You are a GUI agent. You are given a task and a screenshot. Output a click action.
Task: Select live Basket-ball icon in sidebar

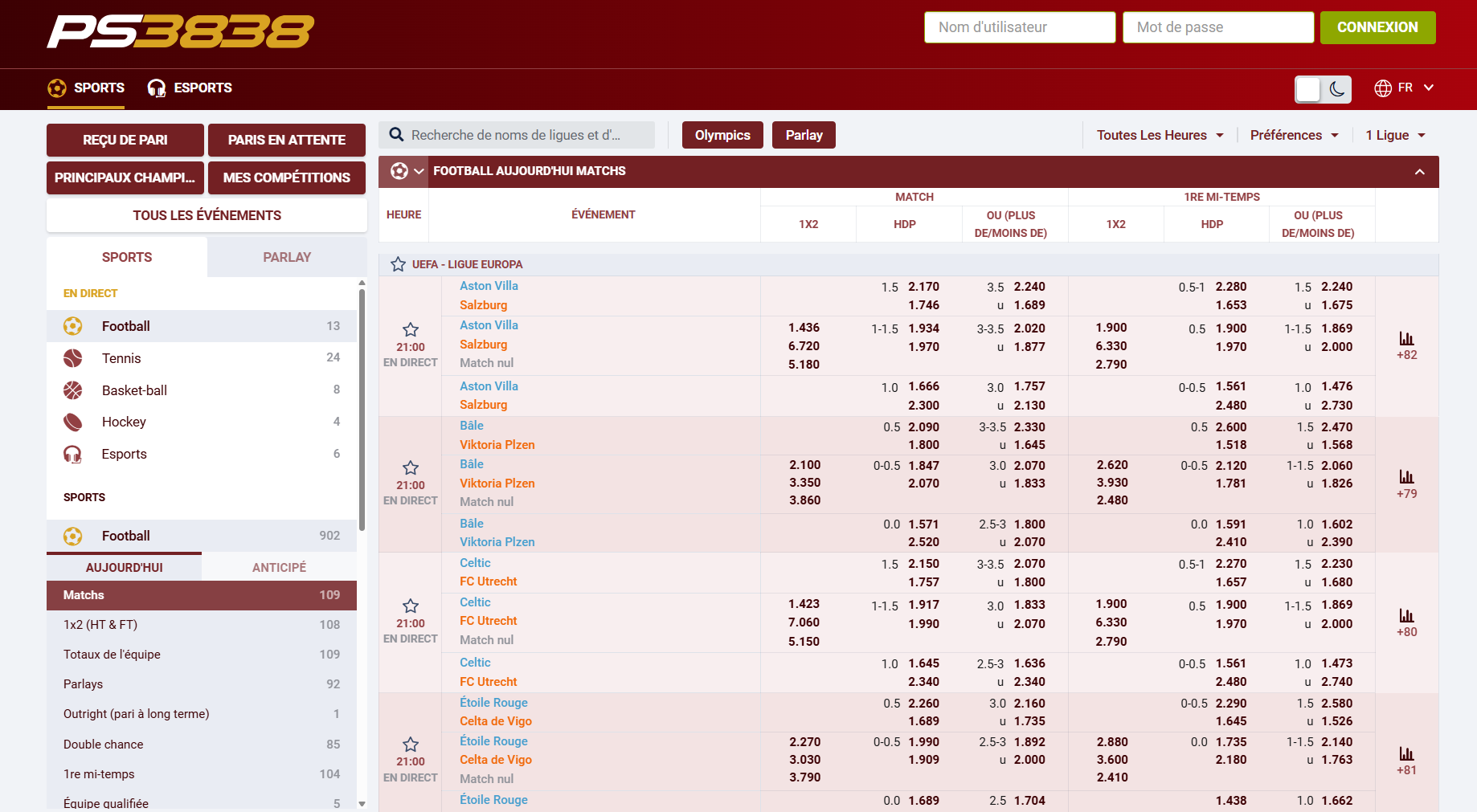coord(73,390)
